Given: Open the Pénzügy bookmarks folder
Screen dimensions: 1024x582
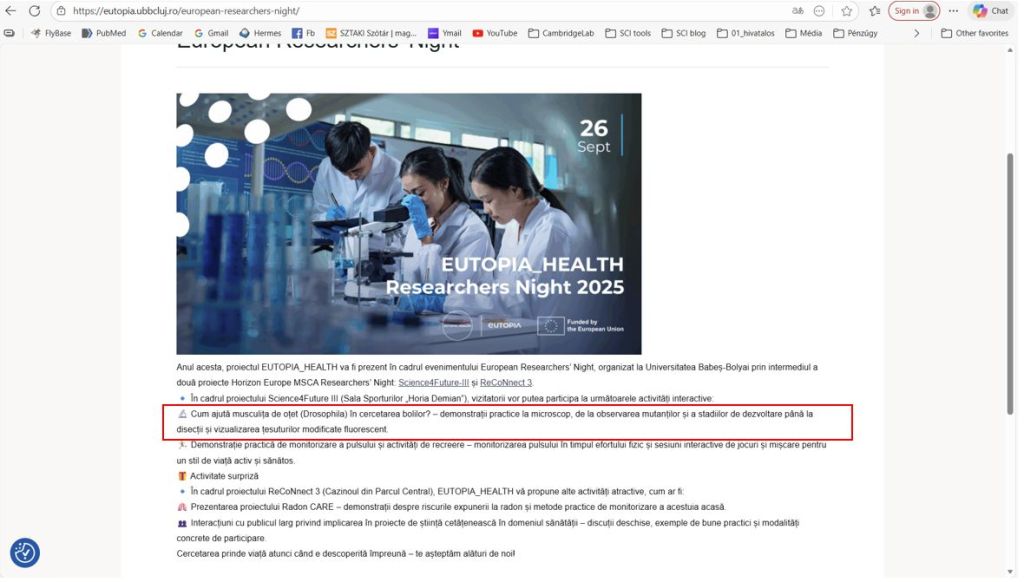Looking at the screenshot, I should pyautogui.click(x=856, y=33).
